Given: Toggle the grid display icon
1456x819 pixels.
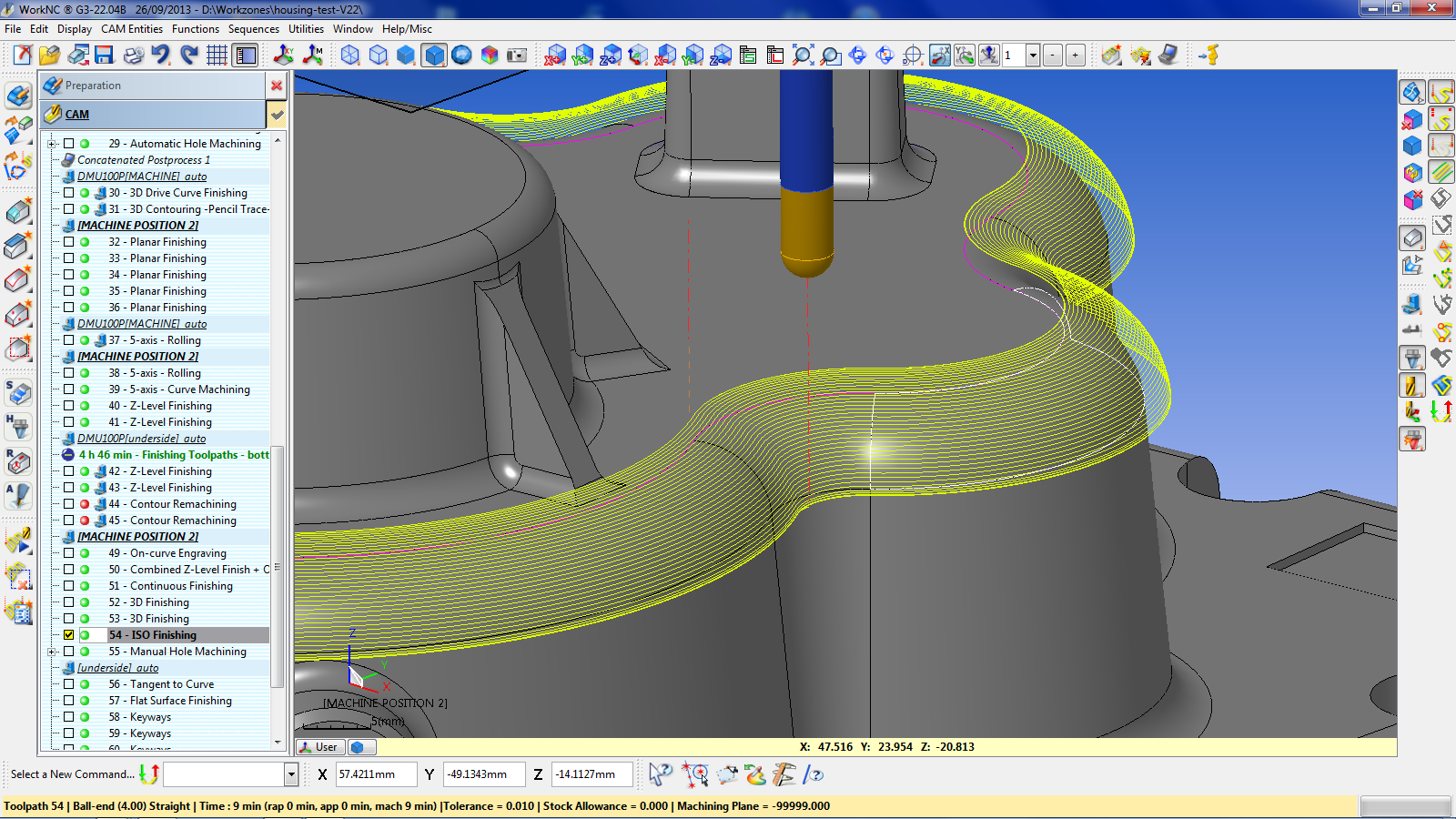Looking at the screenshot, I should pyautogui.click(x=217, y=56).
